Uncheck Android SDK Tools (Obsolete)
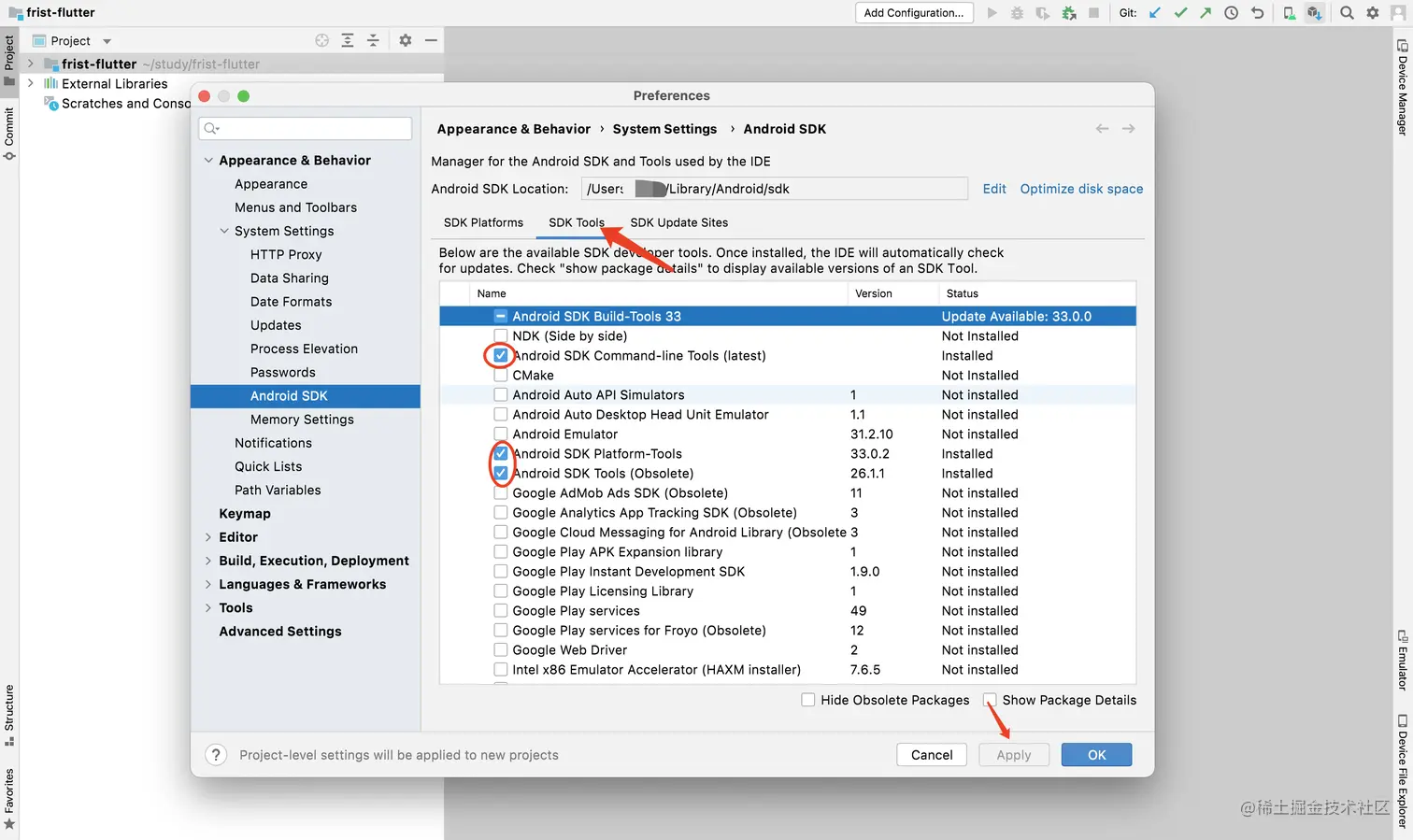Viewport: 1413px width, 840px height. [501, 474]
